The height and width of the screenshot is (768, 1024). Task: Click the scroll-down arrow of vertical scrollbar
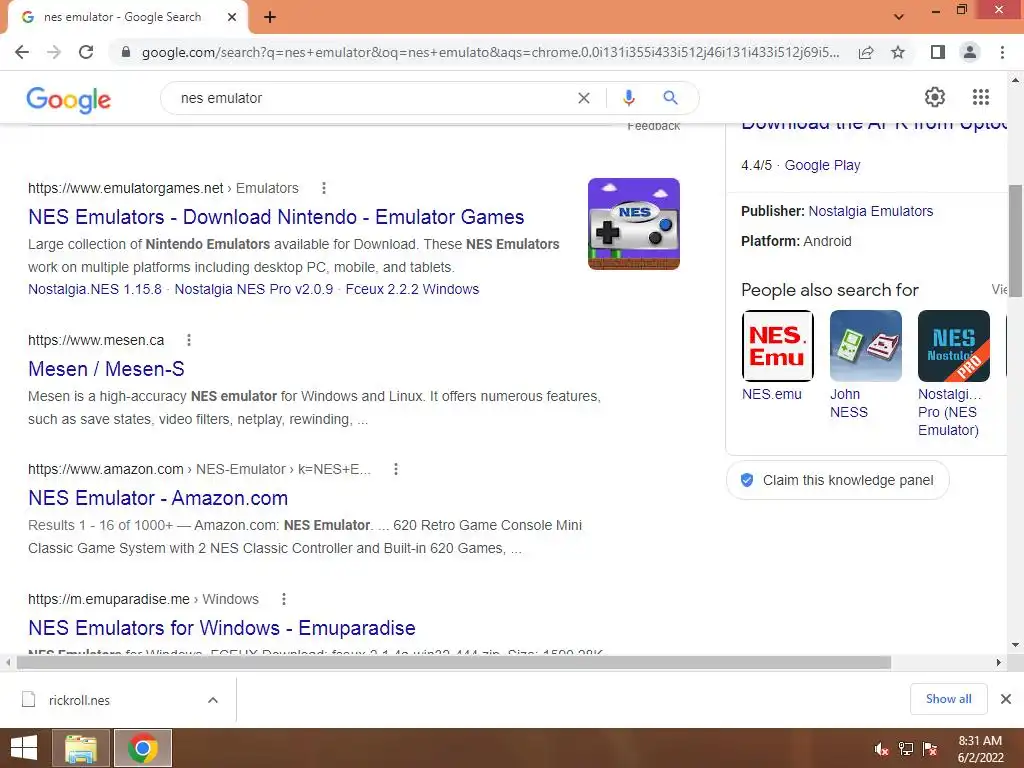[1015, 645]
